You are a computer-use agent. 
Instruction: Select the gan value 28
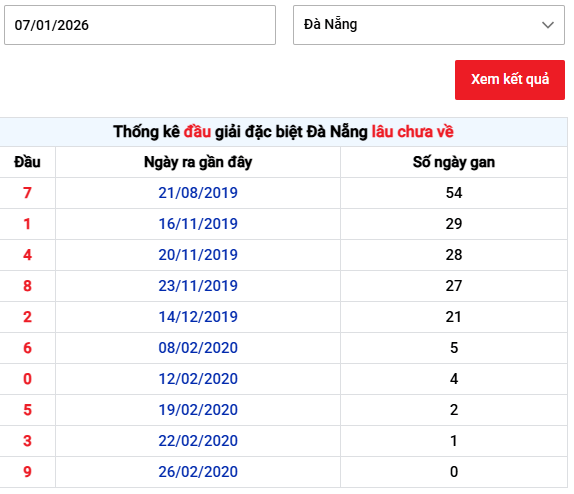click(454, 255)
